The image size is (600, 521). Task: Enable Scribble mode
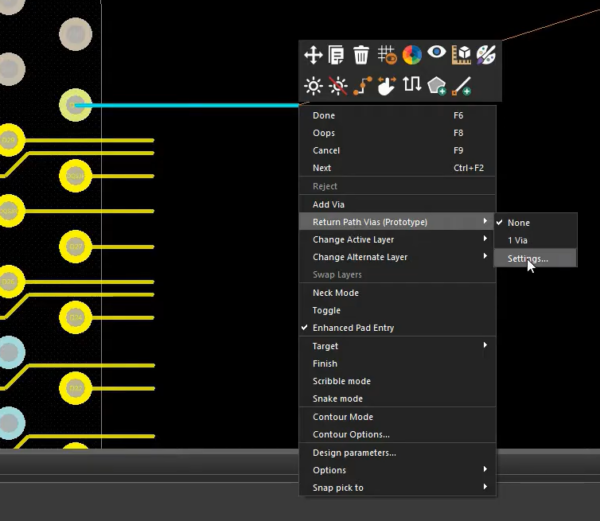397,381
